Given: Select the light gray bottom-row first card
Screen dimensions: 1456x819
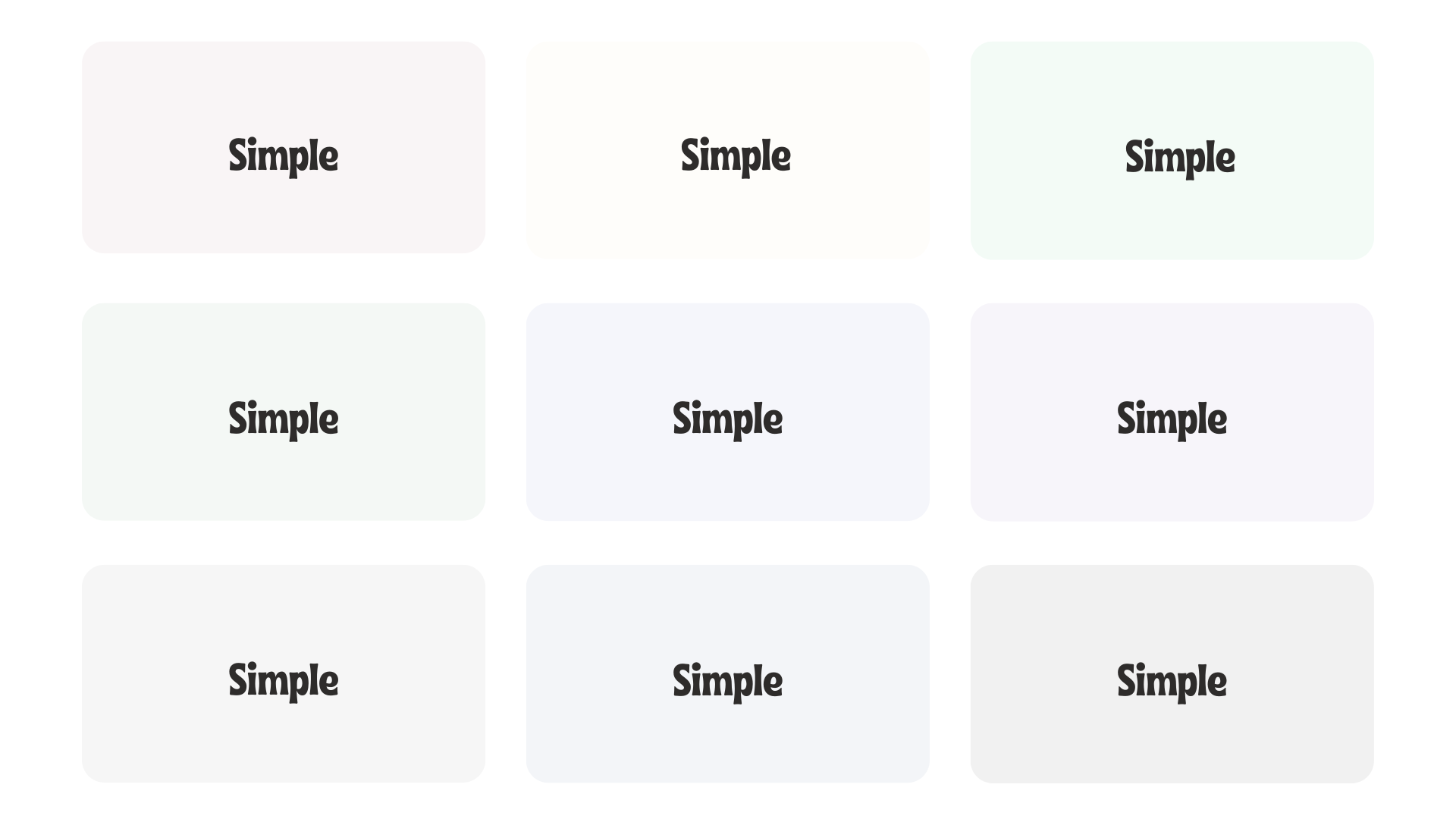Looking at the screenshot, I should pyautogui.click(x=284, y=673).
